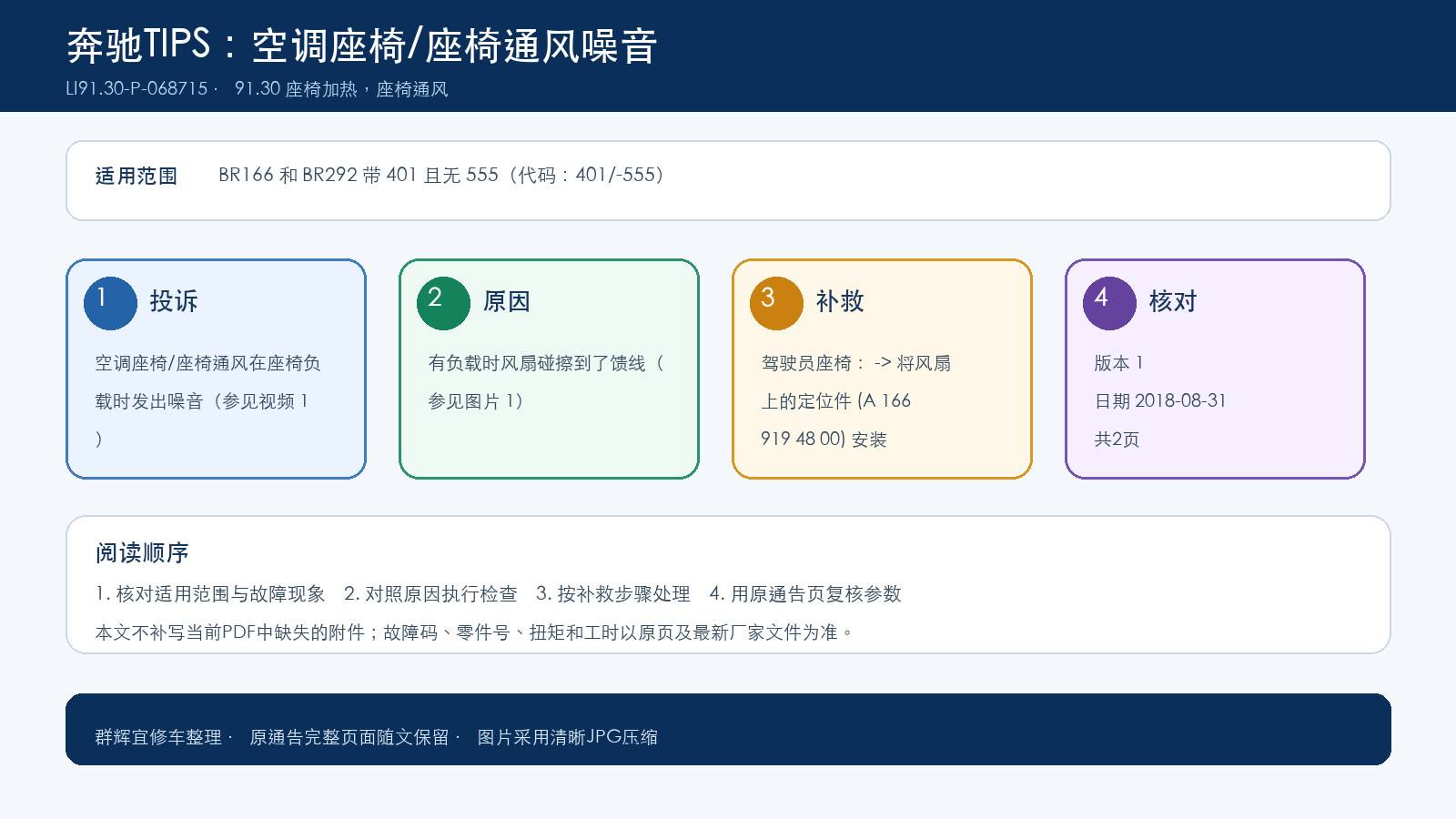Image resolution: width=1456 pixels, height=819 pixels.
Task: Select the title 奔驰TIPS：空调座椅/座椅通风噪音
Action: pyautogui.click(x=362, y=45)
